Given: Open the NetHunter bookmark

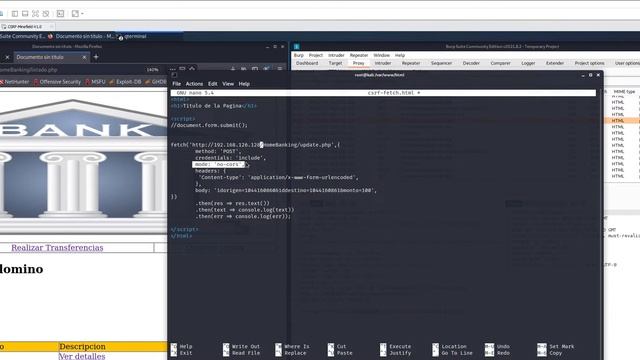Looking at the screenshot, I should (x=14, y=82).
